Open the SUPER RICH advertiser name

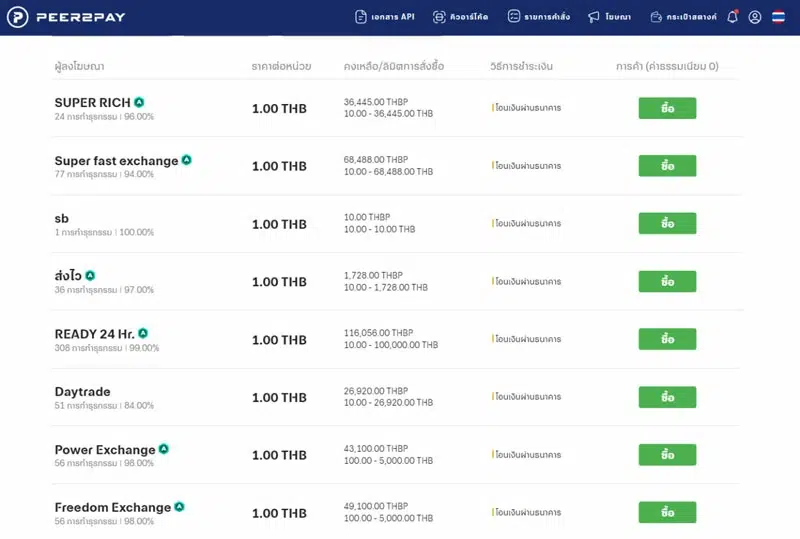(92, 102)
